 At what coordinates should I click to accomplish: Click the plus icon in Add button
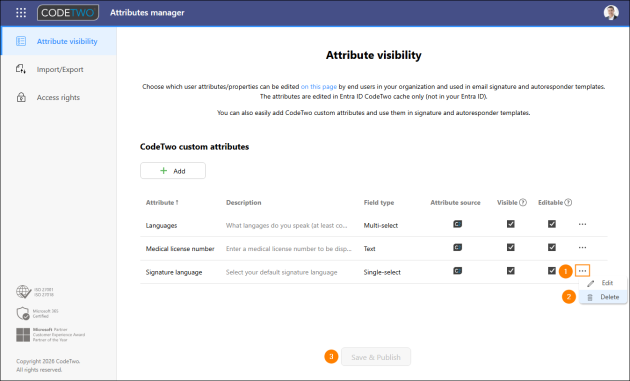164,171
